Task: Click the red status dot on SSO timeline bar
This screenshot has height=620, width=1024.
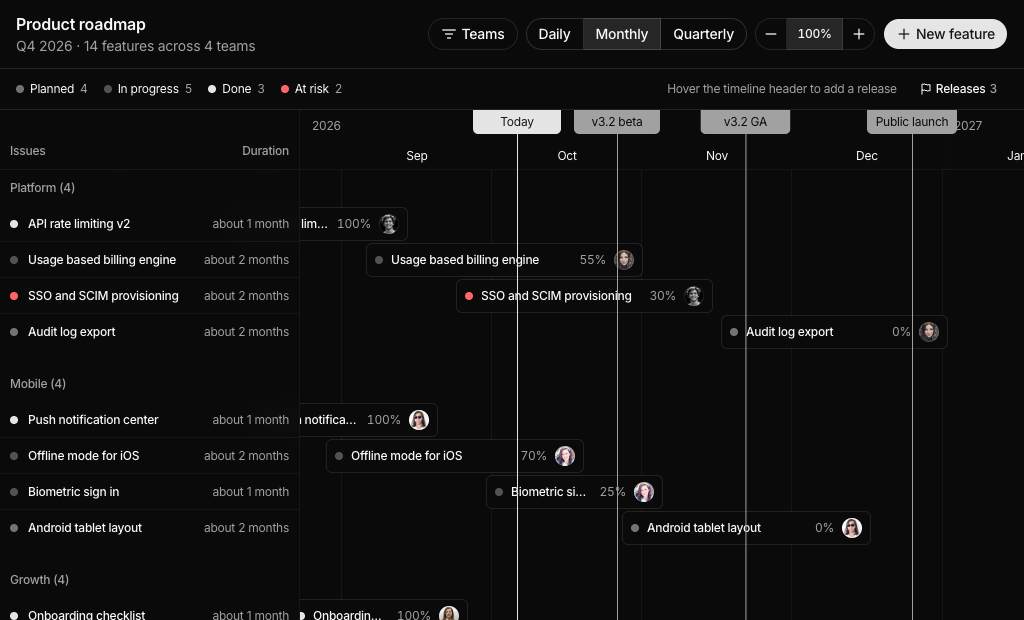Action: (x=469, y=296)
